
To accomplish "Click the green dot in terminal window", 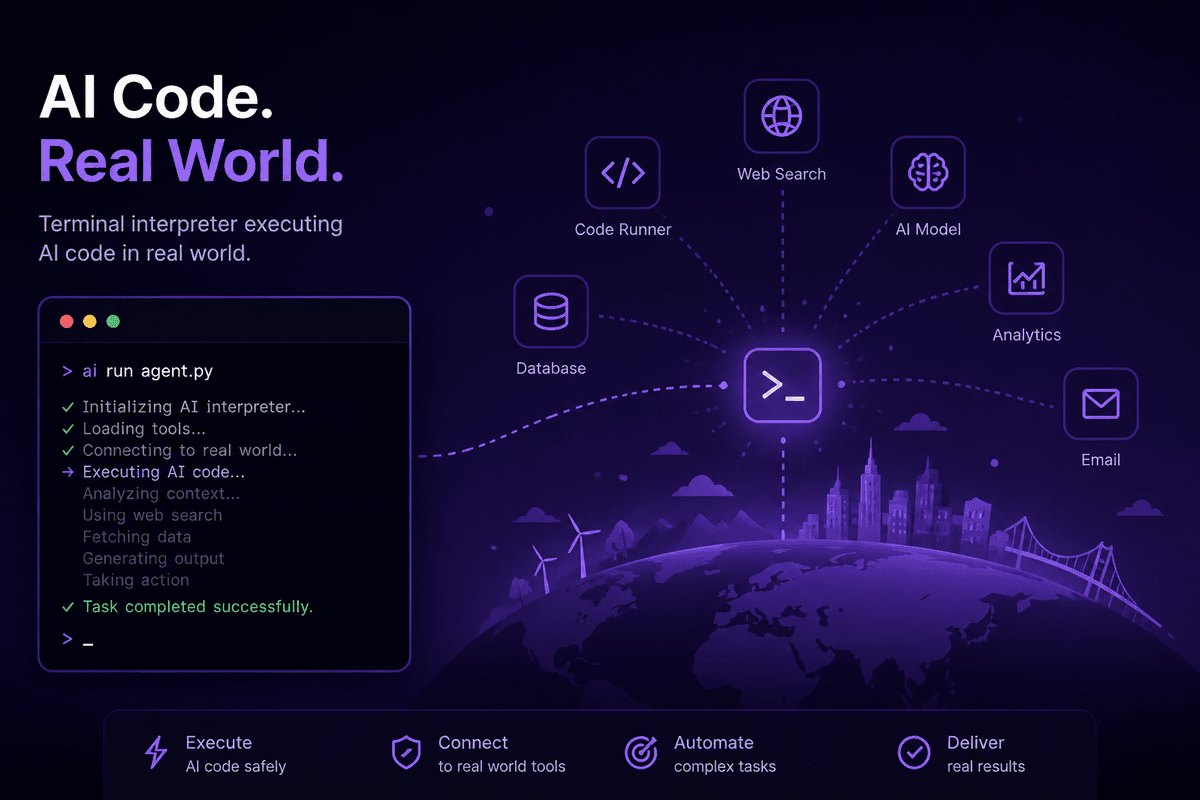I will [113, 322].
